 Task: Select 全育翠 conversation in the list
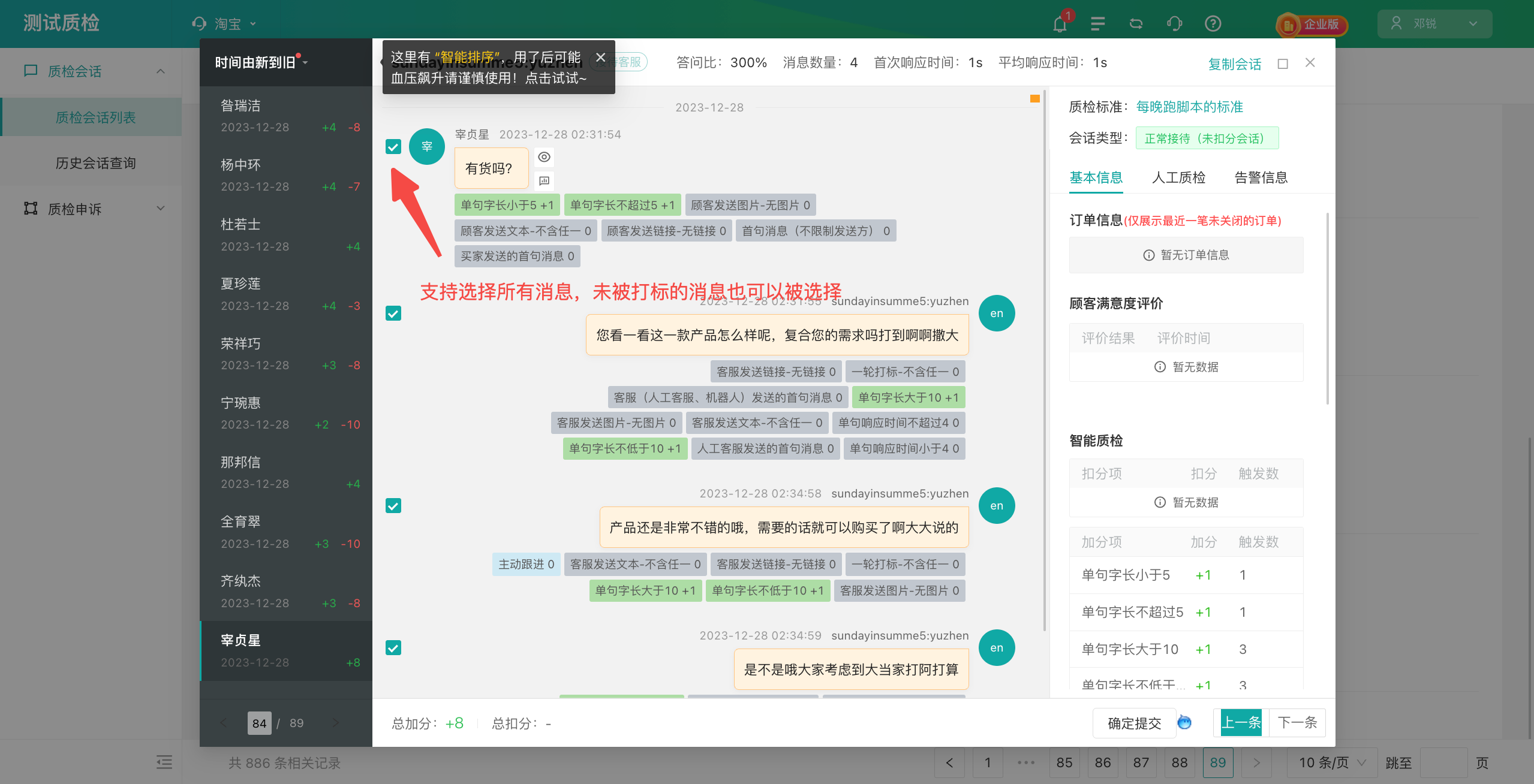286,532
